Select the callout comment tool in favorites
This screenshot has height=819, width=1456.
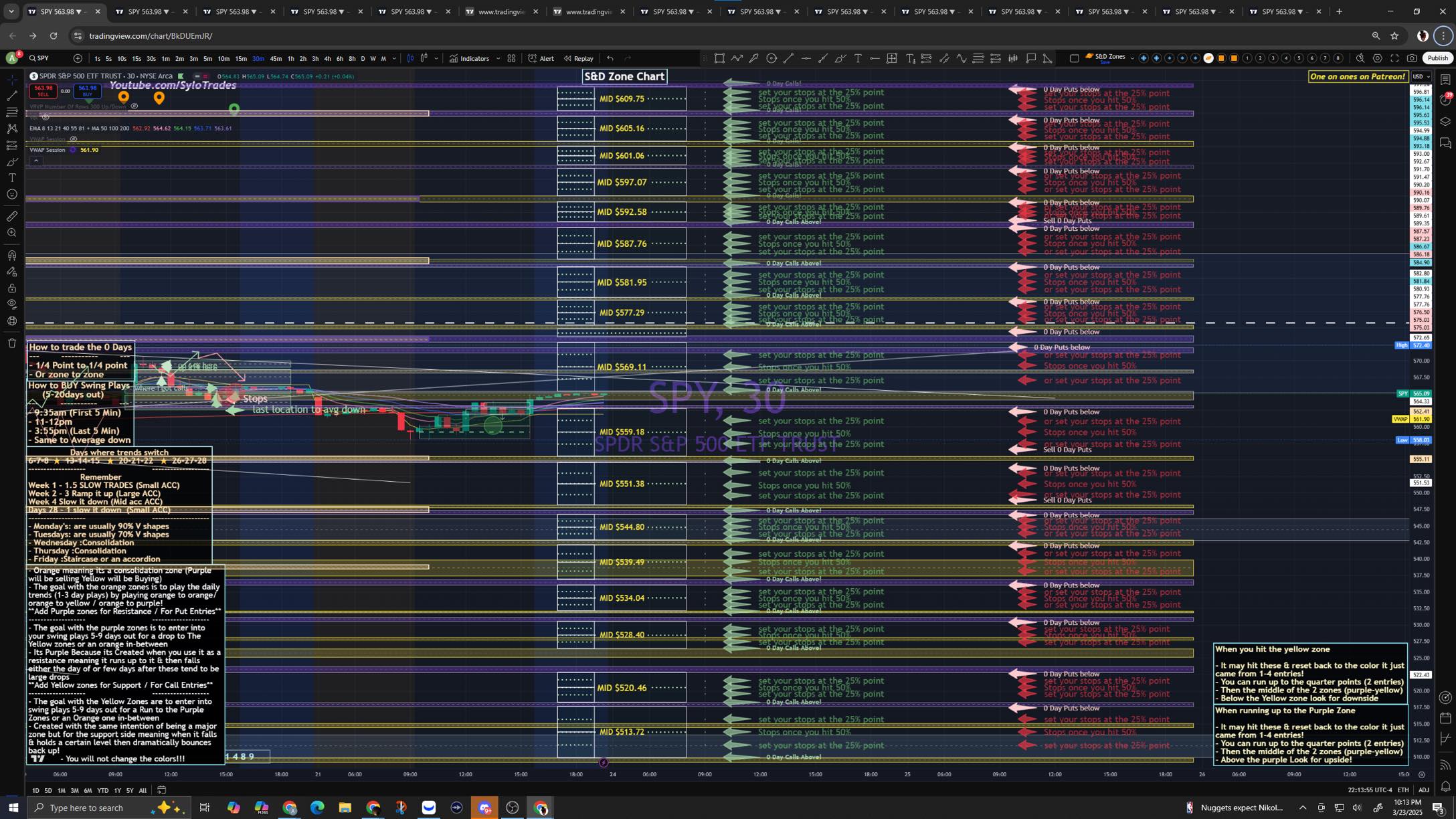pyautogui.click(x=1030, y=58)
